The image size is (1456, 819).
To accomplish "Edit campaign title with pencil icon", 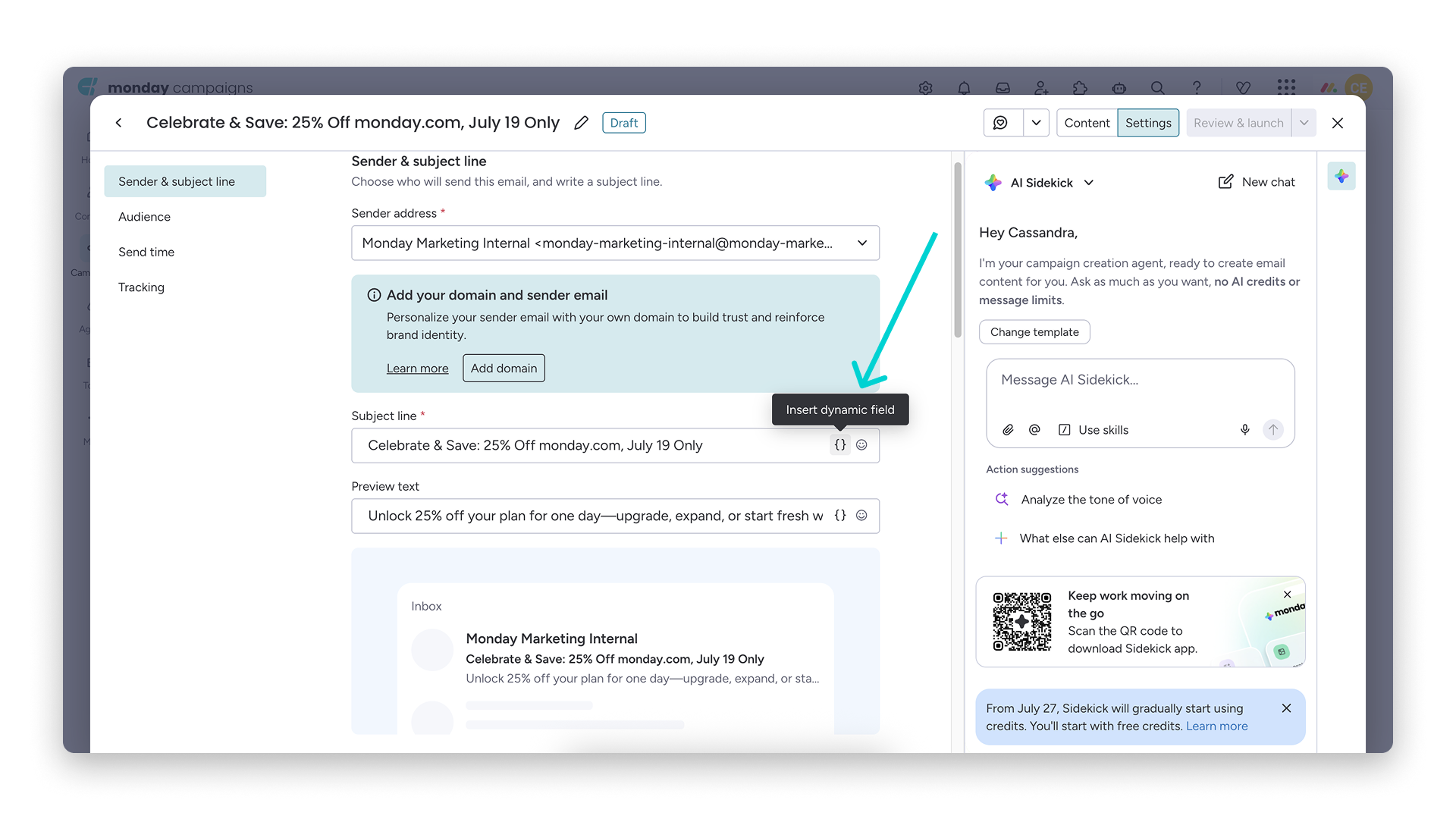I will [x=581, y=123].
